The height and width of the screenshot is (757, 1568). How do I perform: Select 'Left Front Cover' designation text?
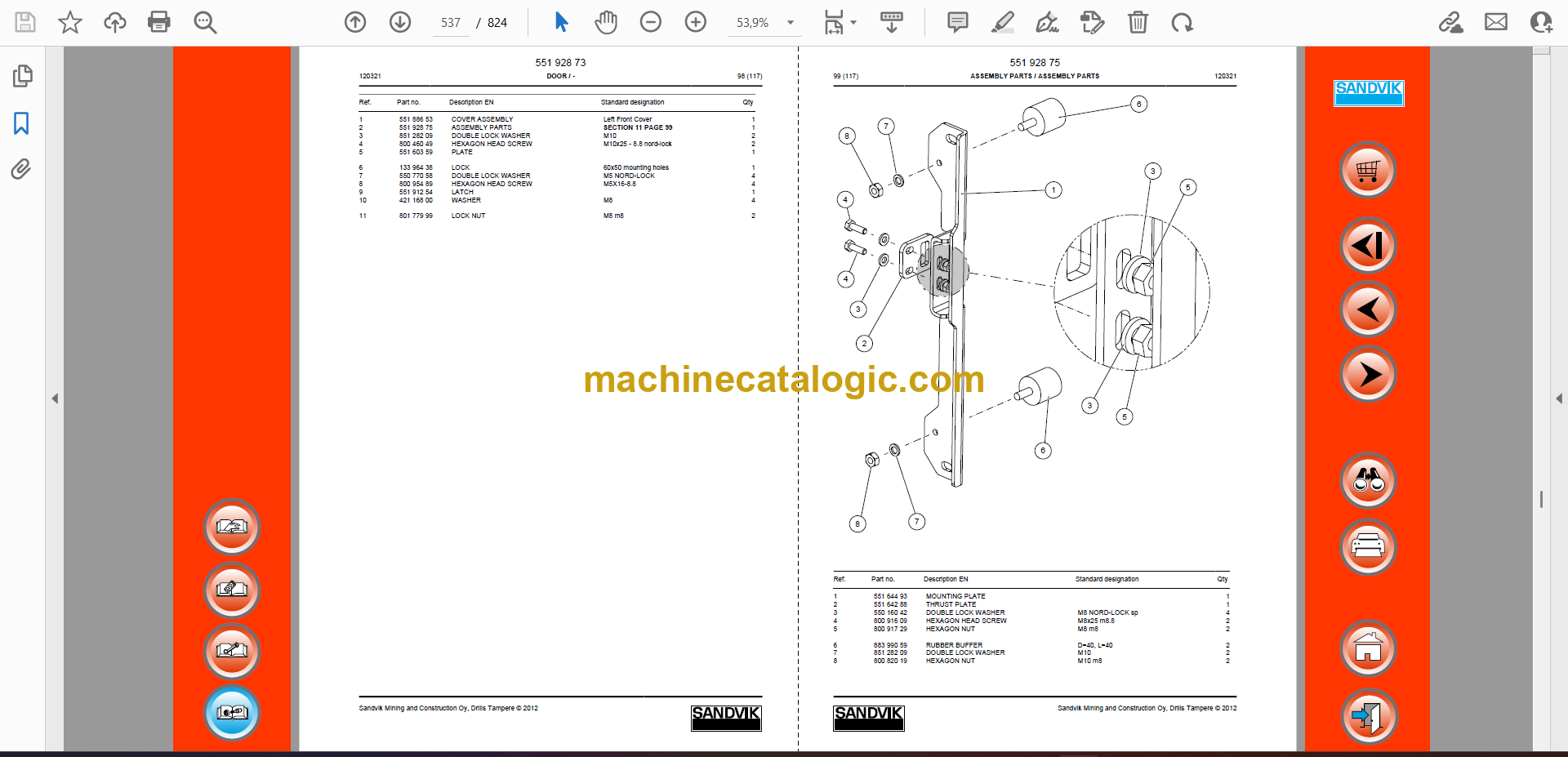(x=627, y=119)
